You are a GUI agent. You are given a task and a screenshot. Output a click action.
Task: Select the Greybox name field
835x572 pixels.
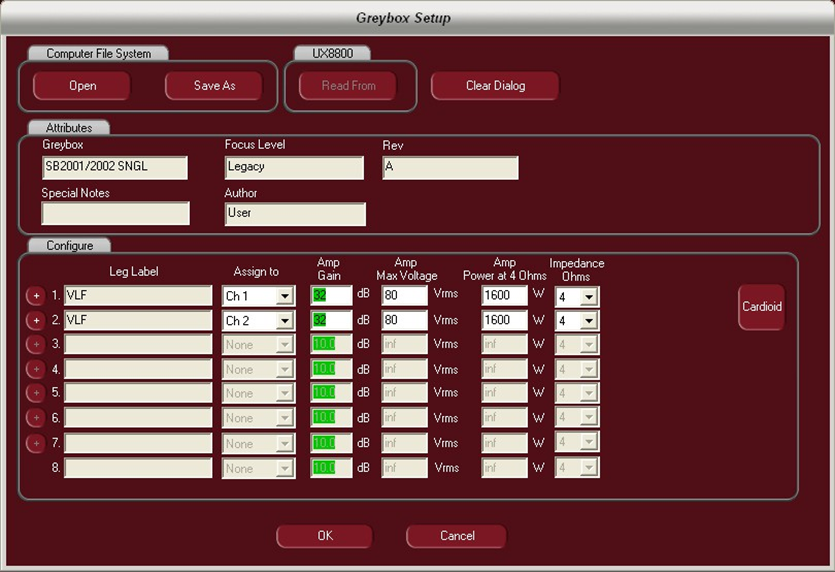[115, 167]
